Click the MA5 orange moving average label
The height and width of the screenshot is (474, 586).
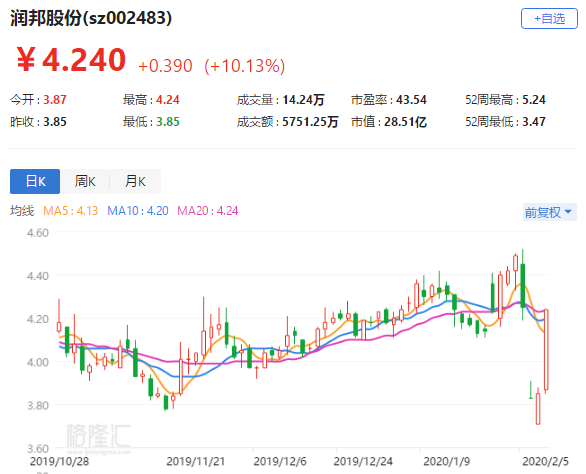click(x=70, y=211)
